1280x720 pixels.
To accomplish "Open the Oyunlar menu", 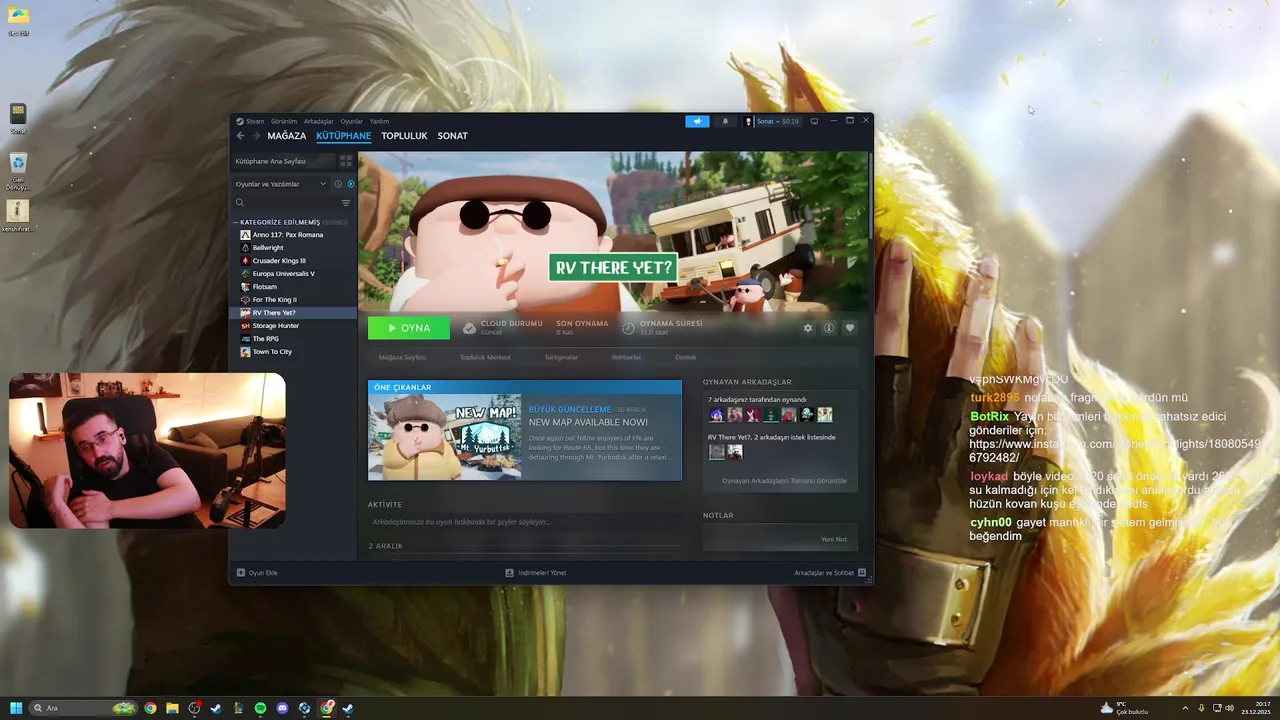I will click(x=351, y=121).
